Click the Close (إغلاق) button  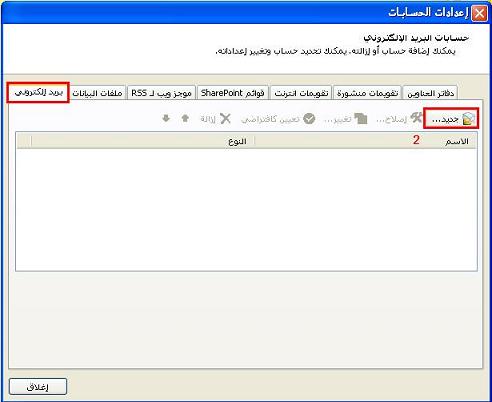[x=38, y=387]
